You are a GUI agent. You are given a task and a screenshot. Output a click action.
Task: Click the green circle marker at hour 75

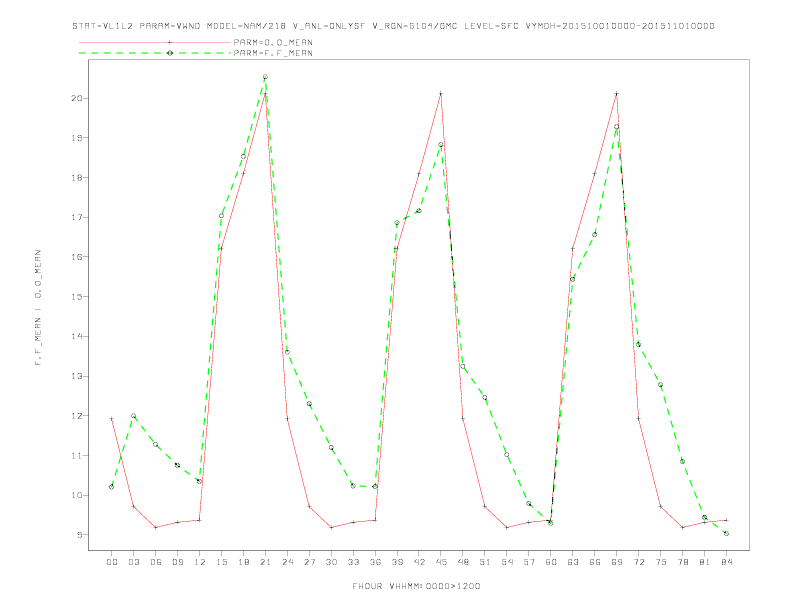pos(661,385)
